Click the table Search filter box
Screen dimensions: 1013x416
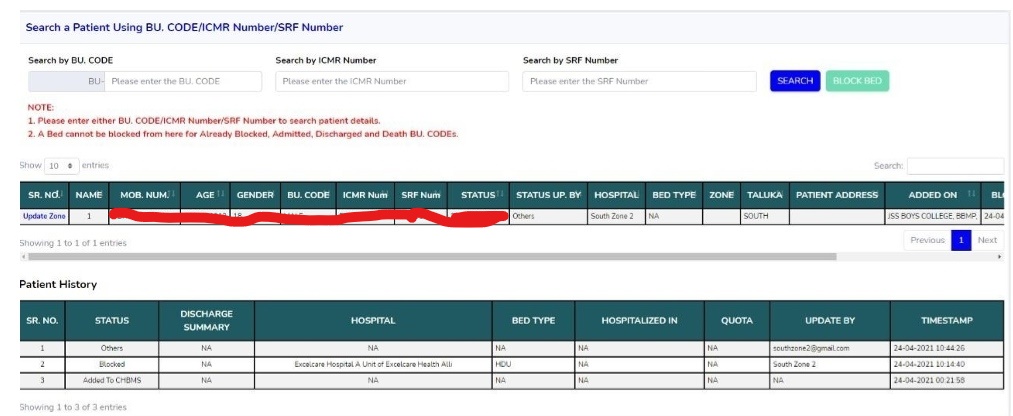click(x=954, y=166)
